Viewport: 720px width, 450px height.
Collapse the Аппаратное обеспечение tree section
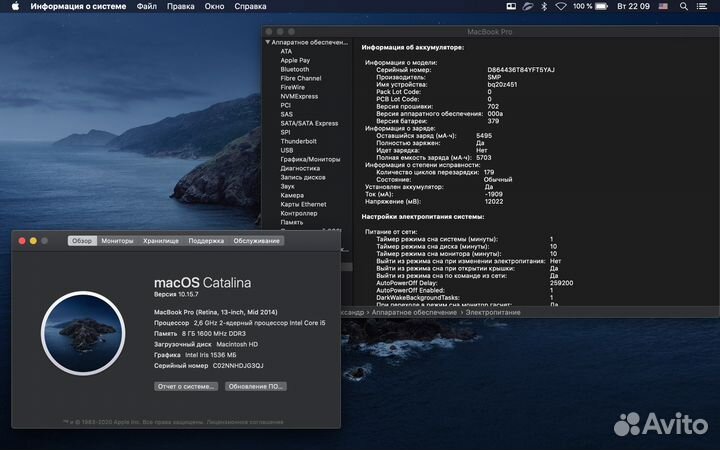tap(268, 42)
